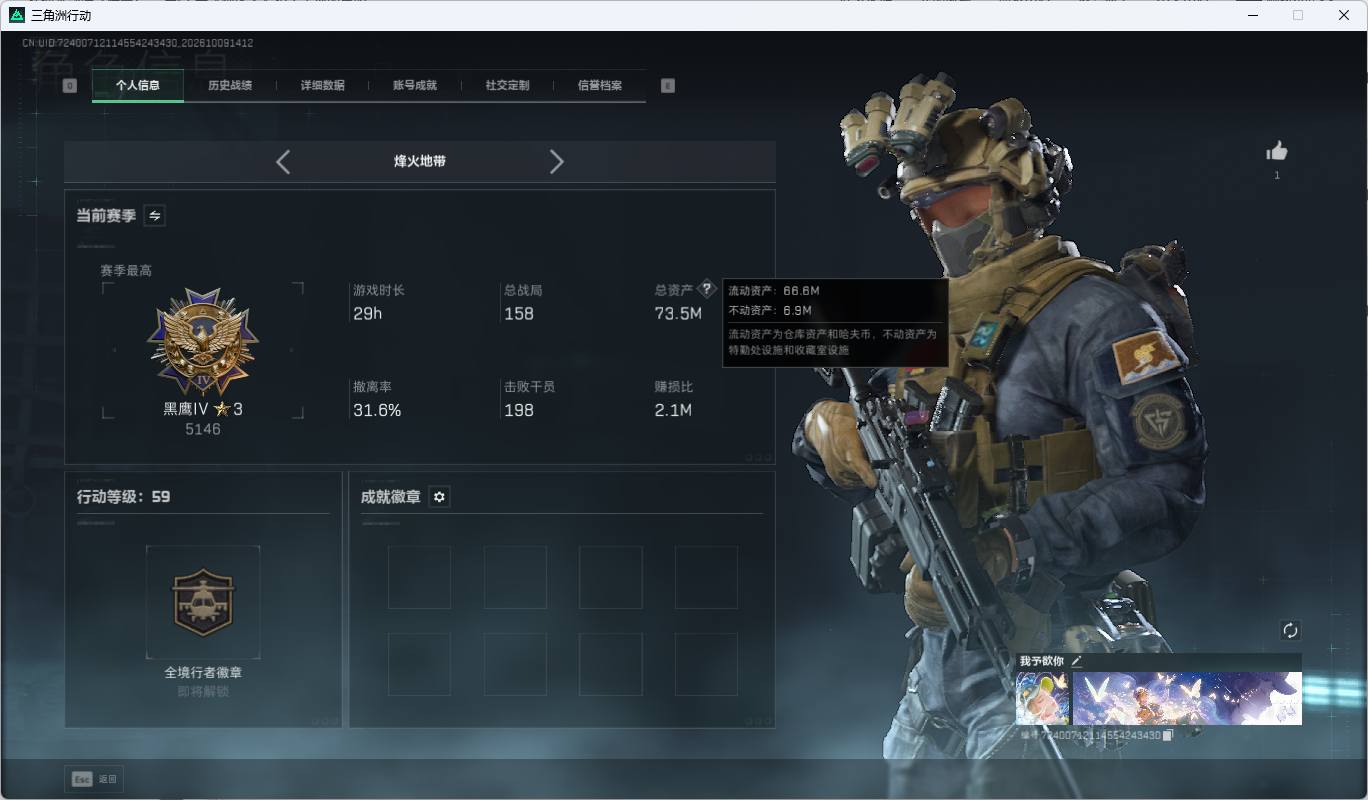This screenshot has width=1368, height=800.
Task: Click the total assets question mark icon
Action: [x=707, y=289]
